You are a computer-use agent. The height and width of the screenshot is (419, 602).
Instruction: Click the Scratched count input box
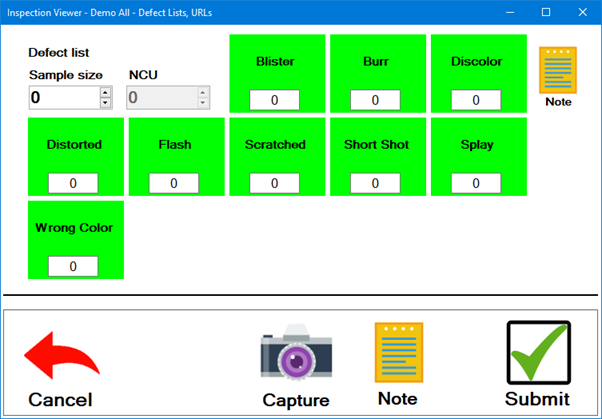(x=275, y=183)
